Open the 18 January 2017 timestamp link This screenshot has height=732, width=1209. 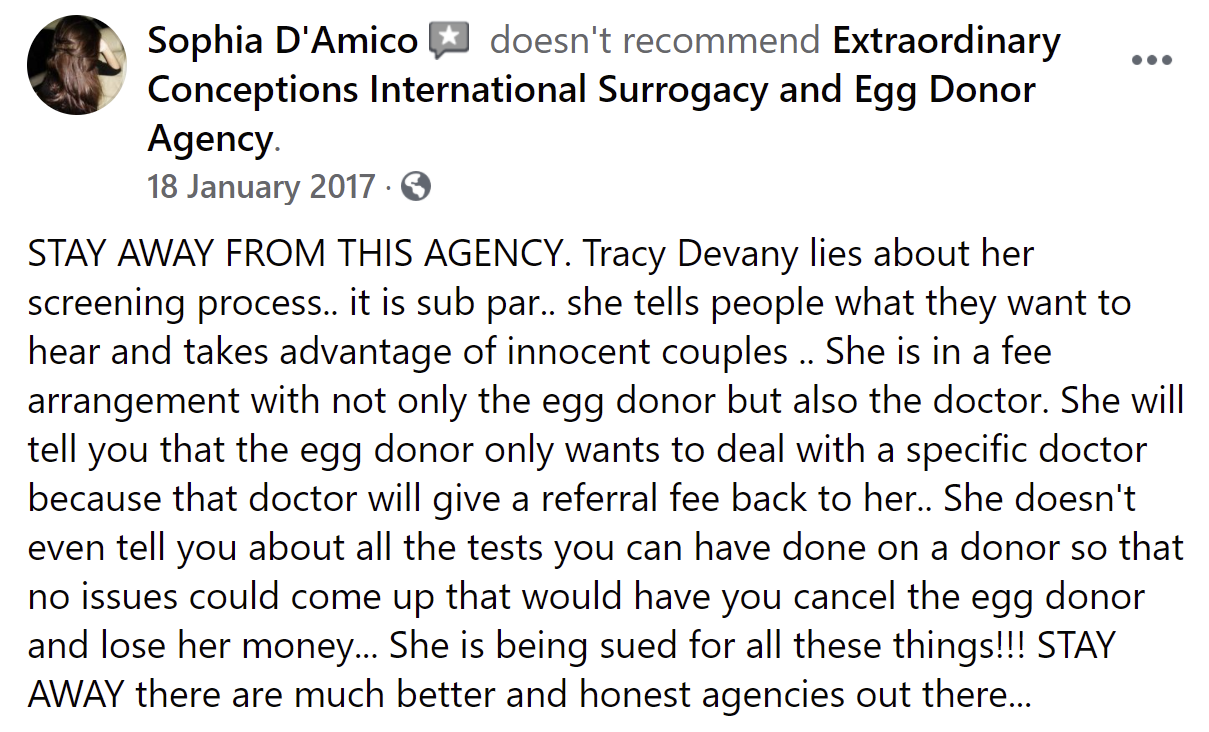tap(261, 187)
